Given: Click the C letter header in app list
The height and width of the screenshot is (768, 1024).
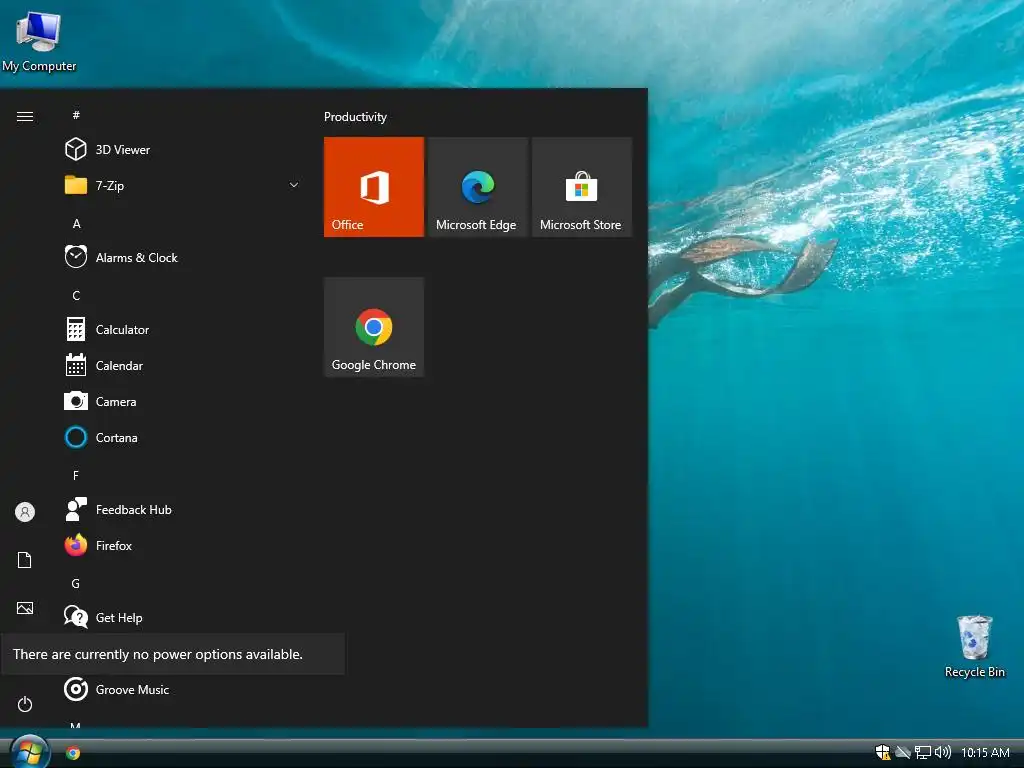Looking at the screenshot, I should coord(76,295).
